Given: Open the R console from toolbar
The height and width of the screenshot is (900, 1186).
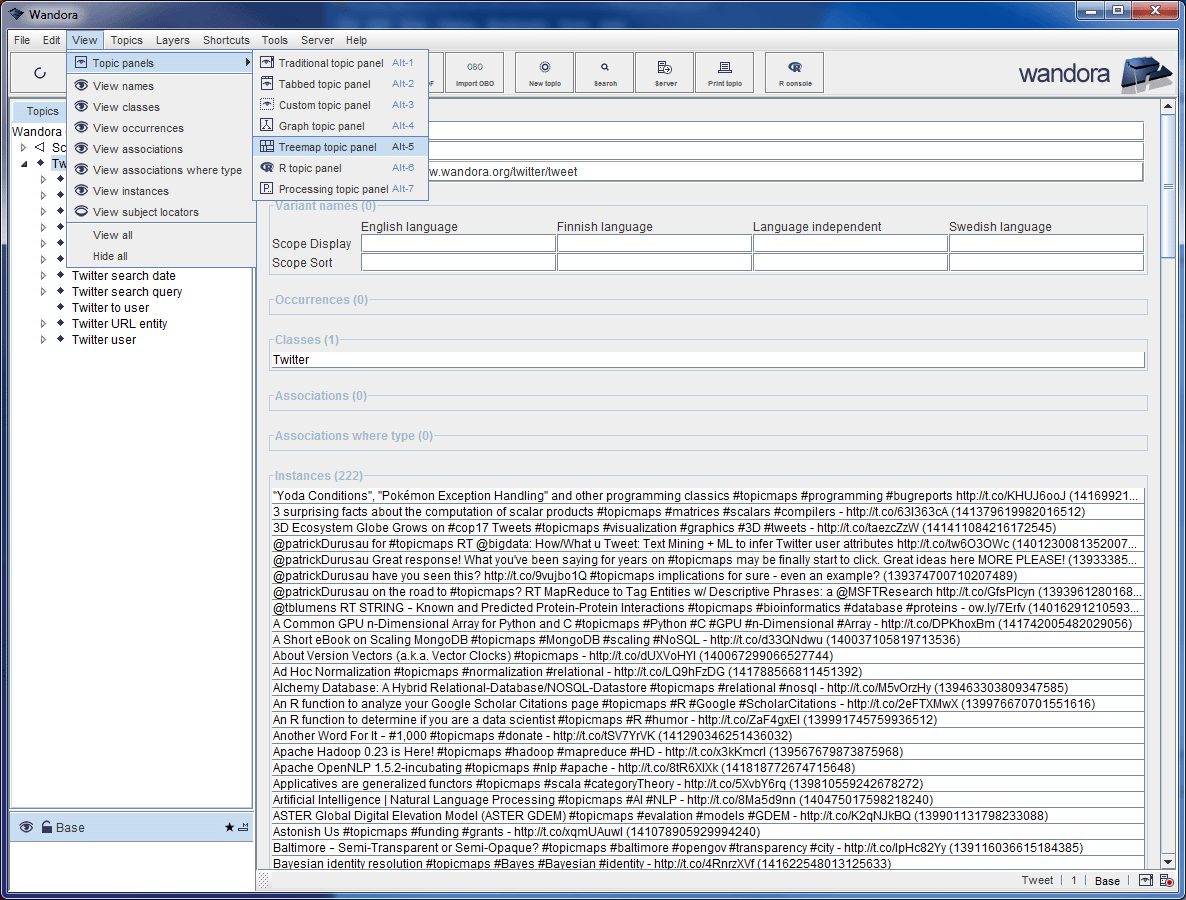Looking at the screenshot, I should [x=794, y=73].
